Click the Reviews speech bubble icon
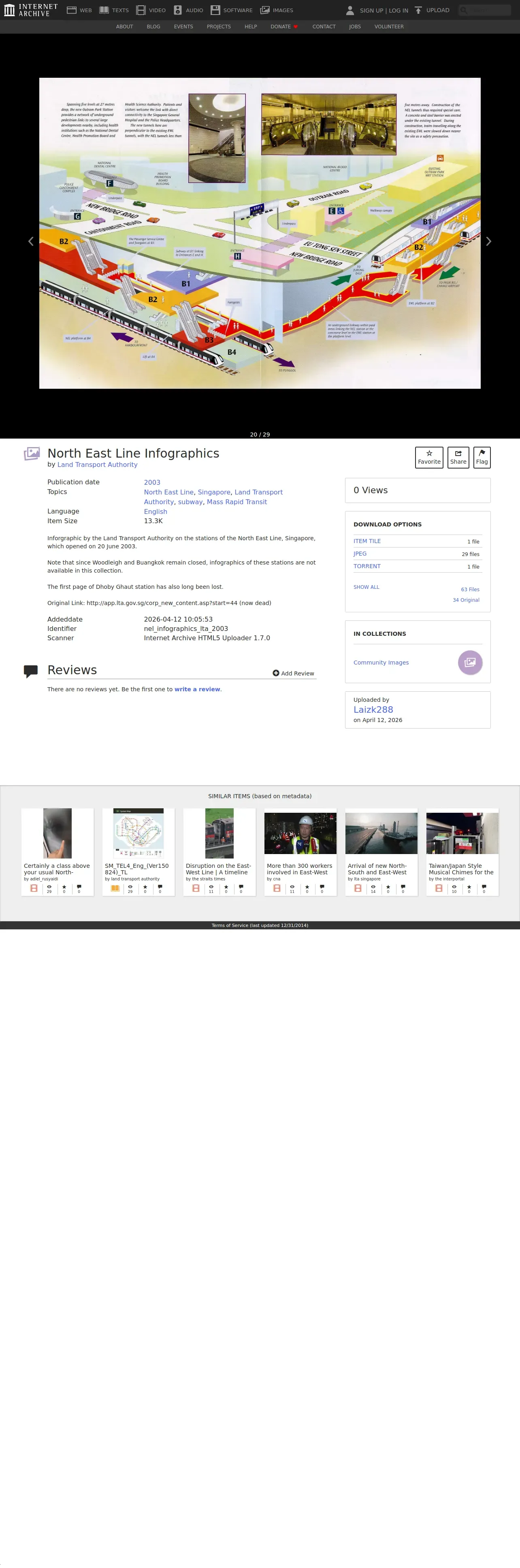Image resolution: width=520 pixels, height=1568 pixels. tap(30, 671)
